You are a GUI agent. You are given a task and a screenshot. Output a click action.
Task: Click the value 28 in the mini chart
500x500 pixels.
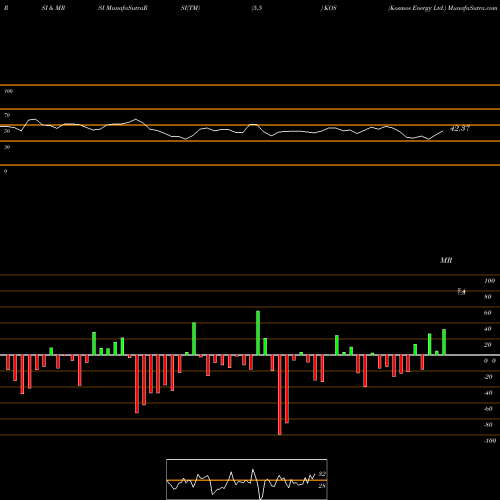(322, 486)
